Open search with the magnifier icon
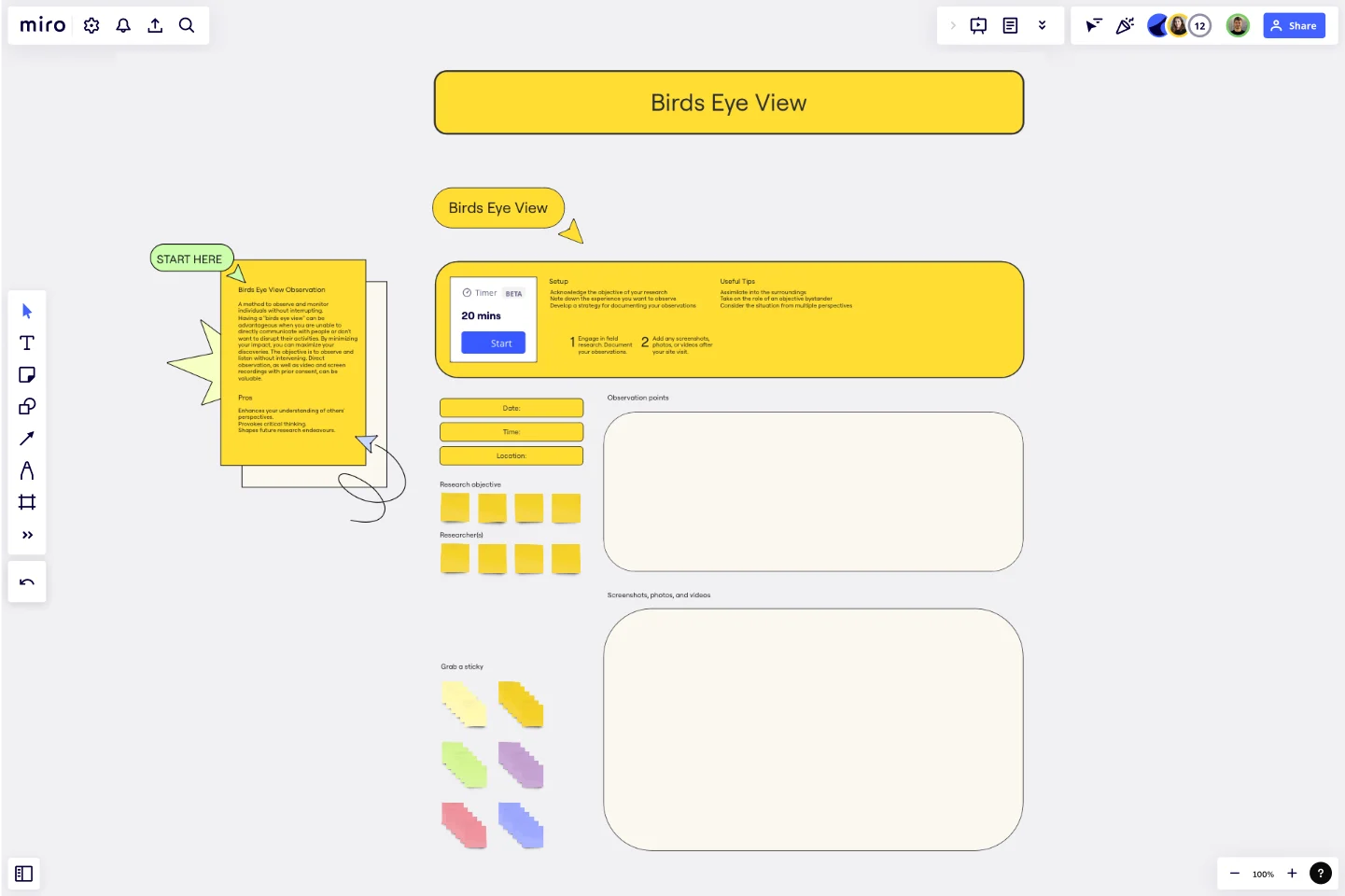Screen dimensions: 1345x896 click(187, 25)
